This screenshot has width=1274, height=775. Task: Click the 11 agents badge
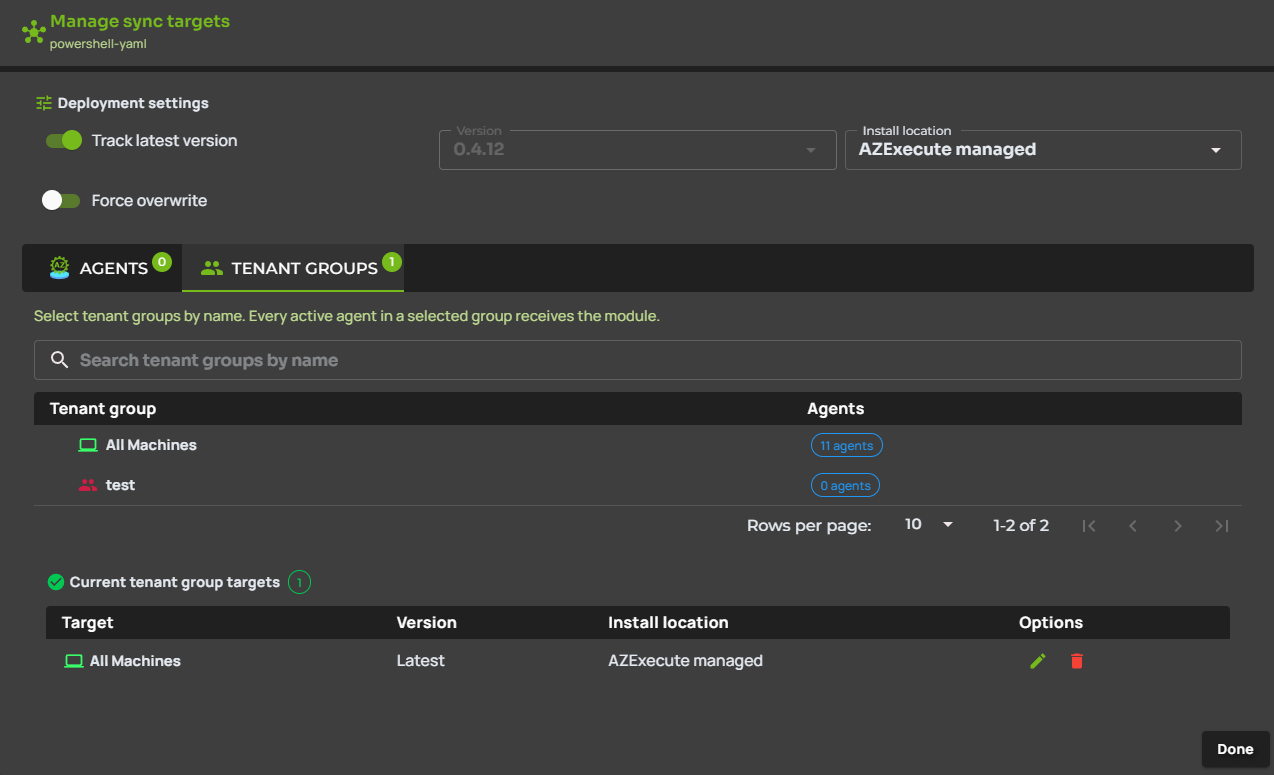click(847, 445)
